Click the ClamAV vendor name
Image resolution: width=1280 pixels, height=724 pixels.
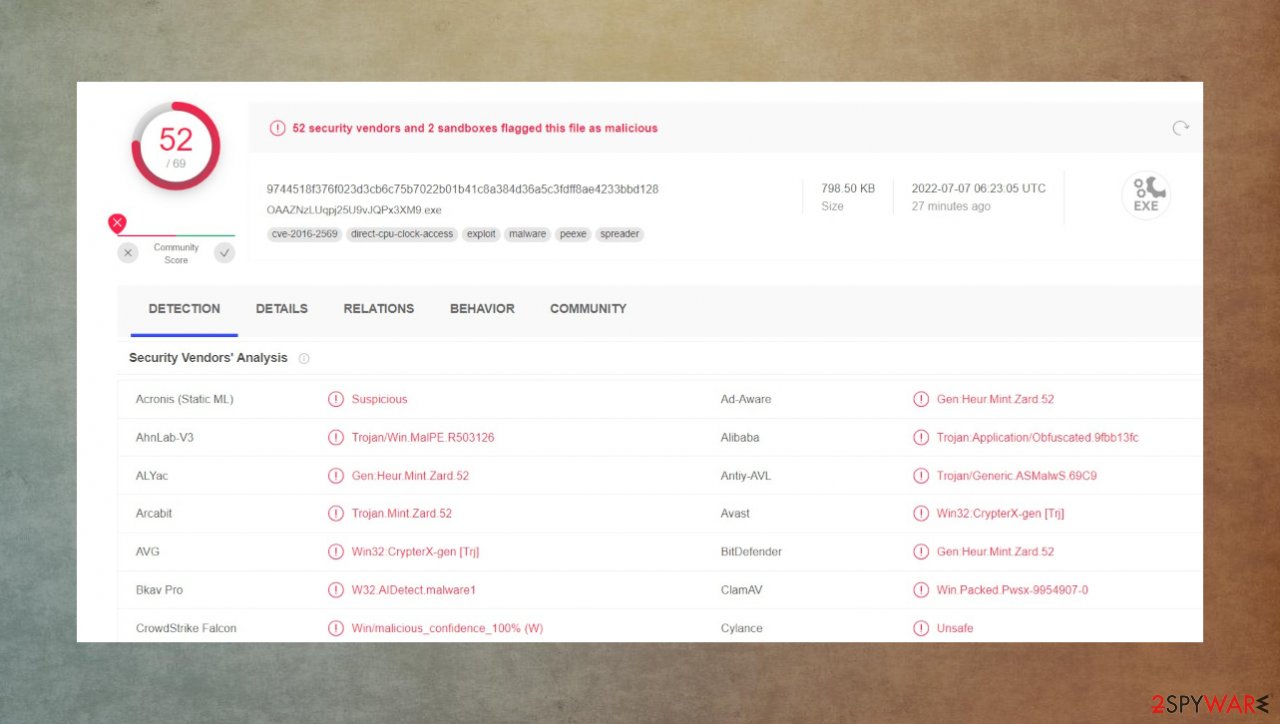click(x=741, y=590)
